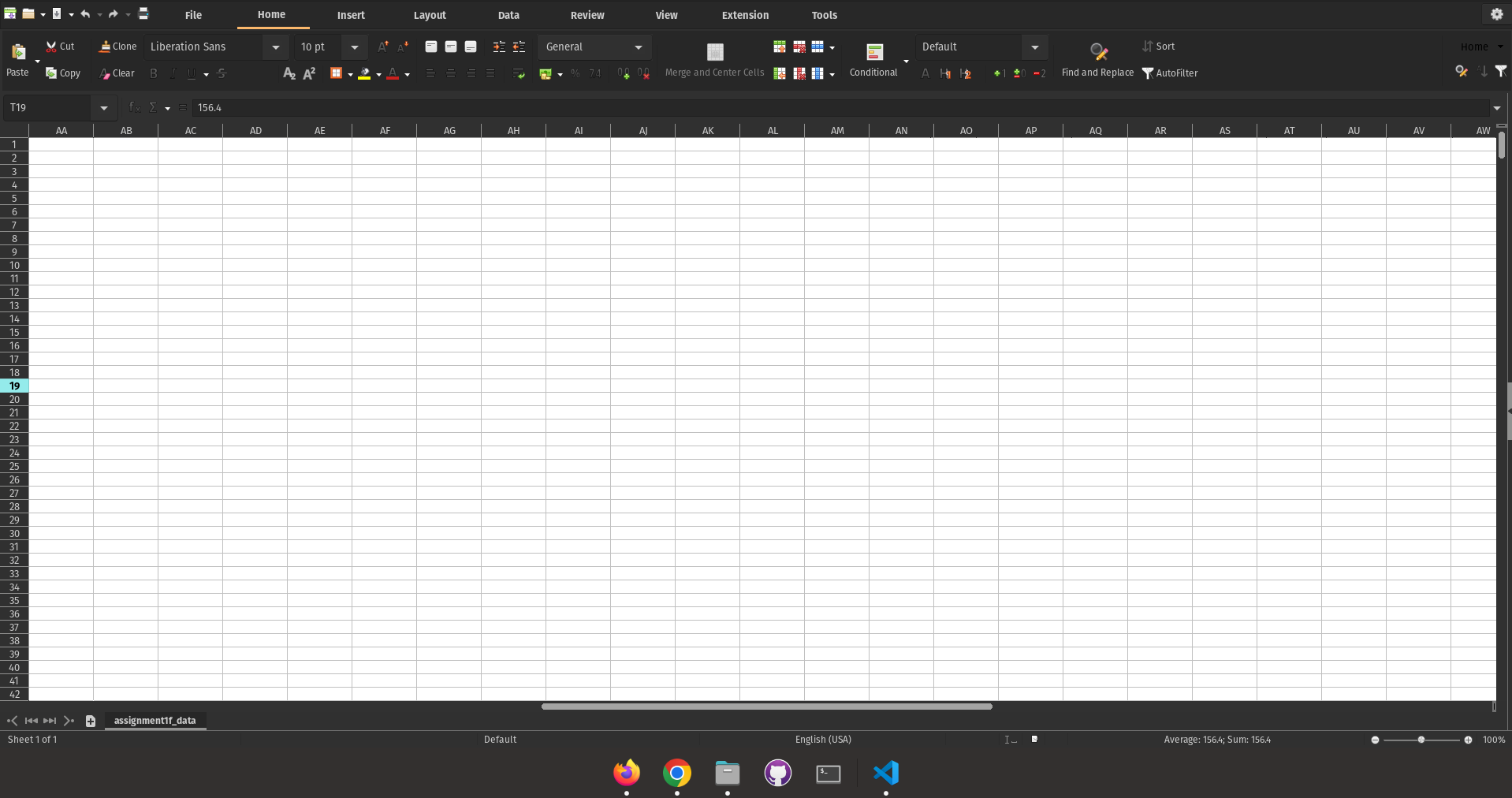
Task: Open the Font Name dropdown arrow
Action: pyautogui.click(x=275, y=47)
